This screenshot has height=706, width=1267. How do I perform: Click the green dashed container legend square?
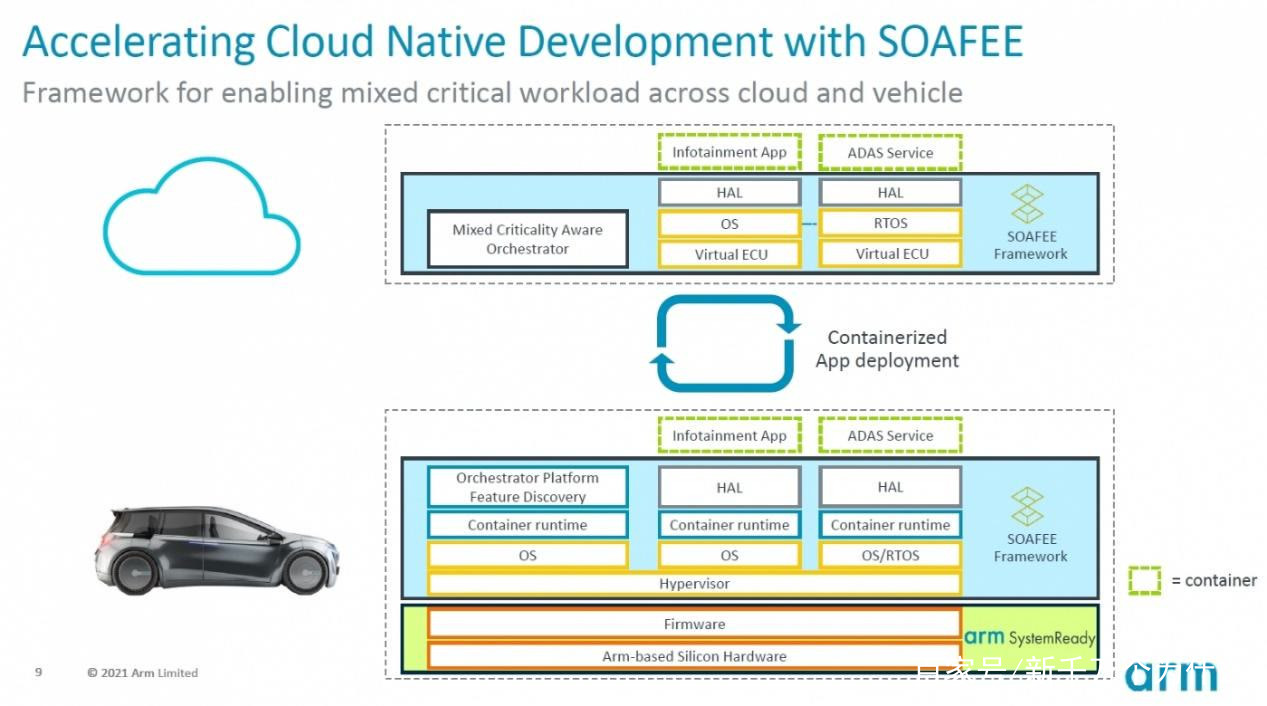(x=1144, y=580)
